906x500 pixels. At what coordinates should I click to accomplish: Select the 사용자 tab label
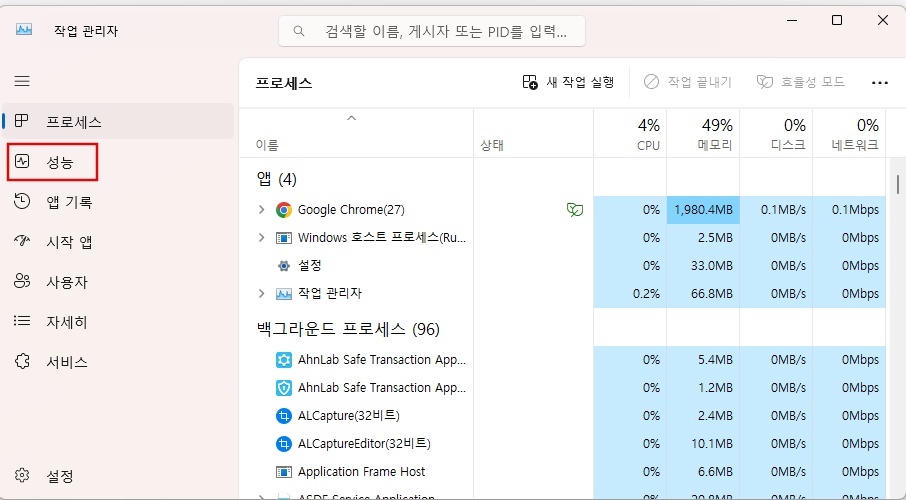pos(67,282)
